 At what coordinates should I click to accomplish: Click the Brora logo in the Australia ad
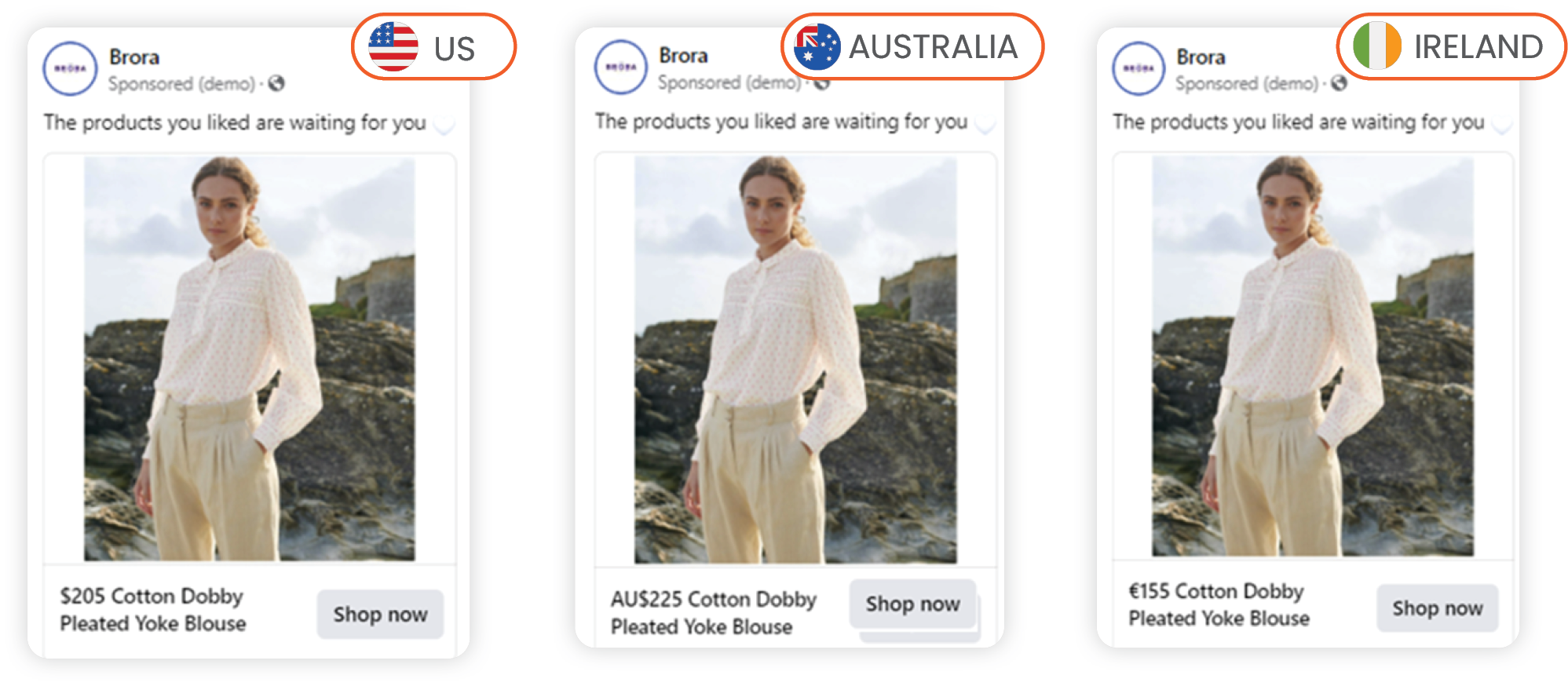tap(620, 68)
